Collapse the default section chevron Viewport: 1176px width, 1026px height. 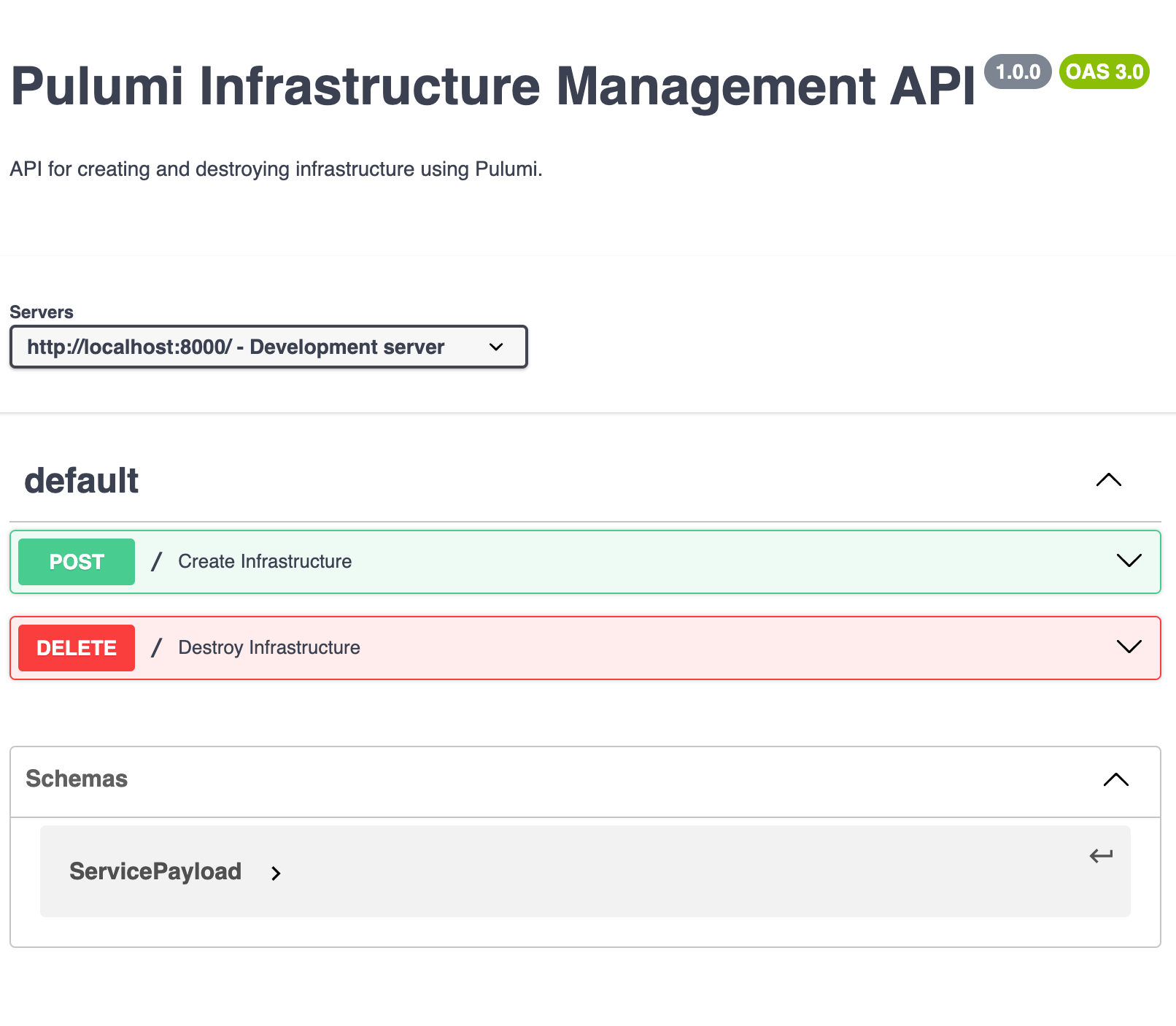tap(1108, 480)
